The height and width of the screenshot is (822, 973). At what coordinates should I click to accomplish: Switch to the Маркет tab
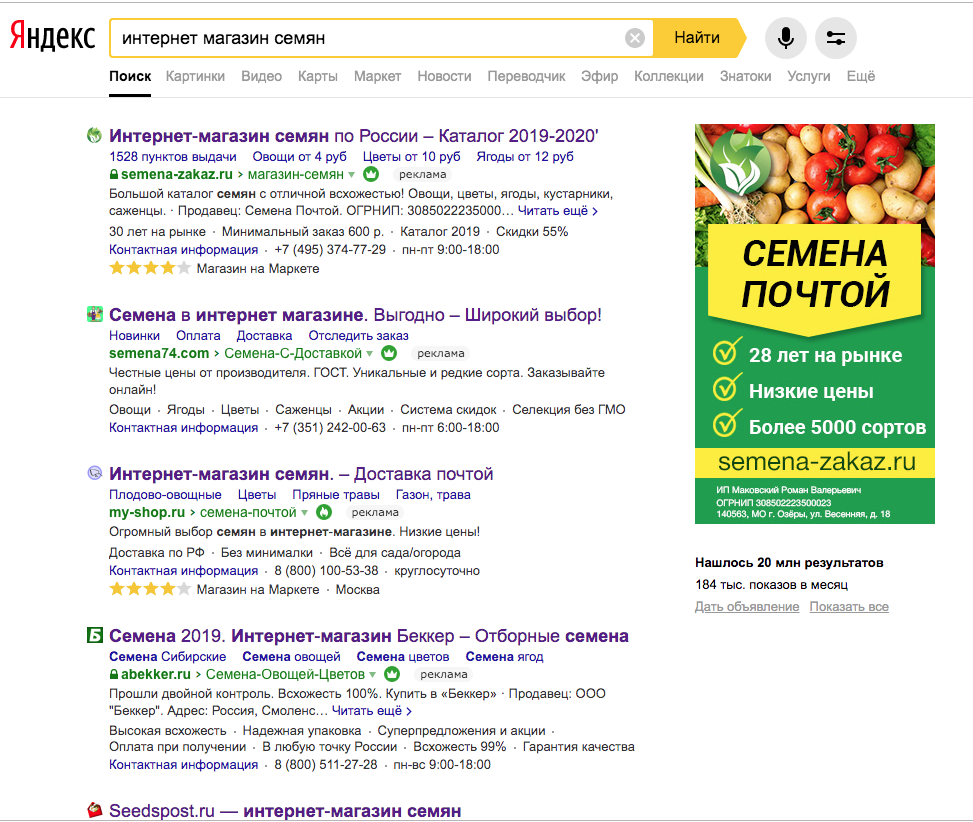point(377,76)
